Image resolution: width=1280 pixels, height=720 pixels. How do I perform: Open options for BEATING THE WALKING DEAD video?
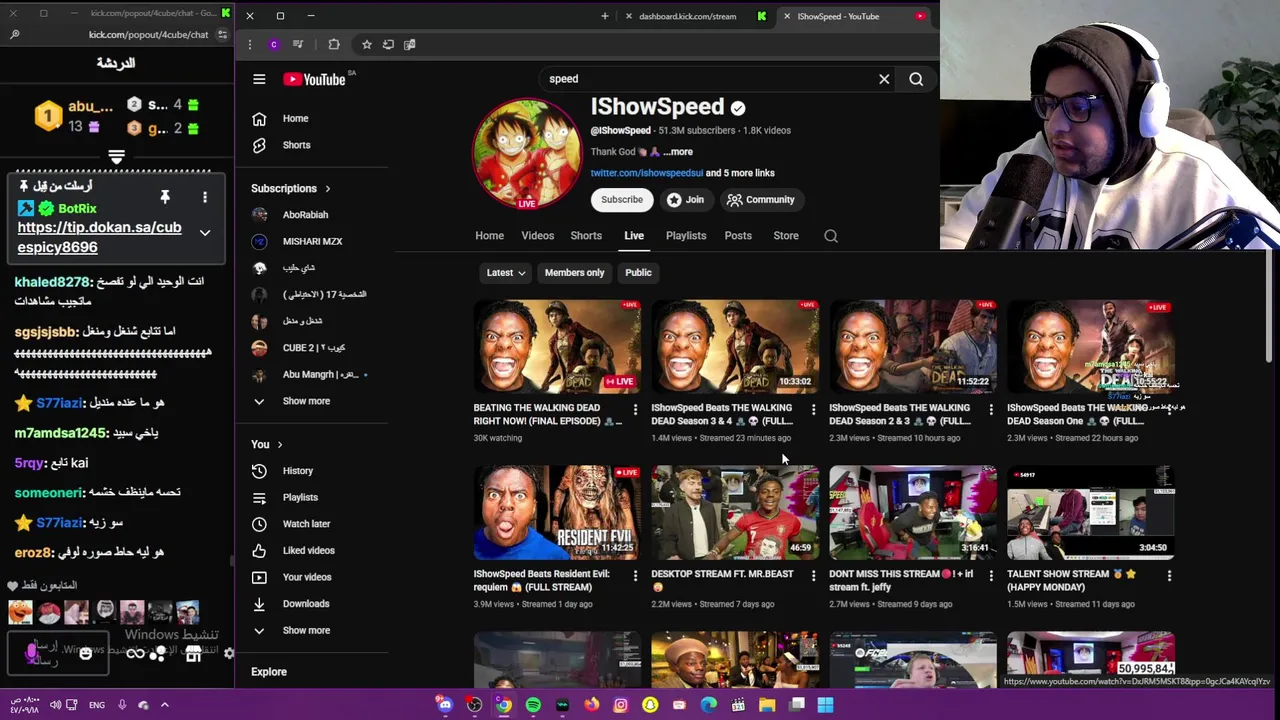[635, 410]
